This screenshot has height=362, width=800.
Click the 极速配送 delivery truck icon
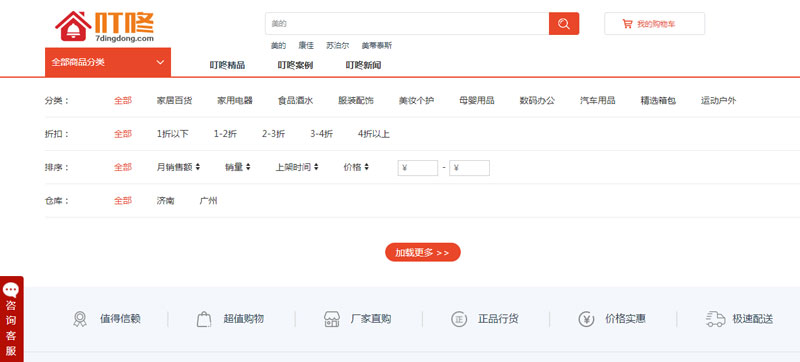point(715,319)
